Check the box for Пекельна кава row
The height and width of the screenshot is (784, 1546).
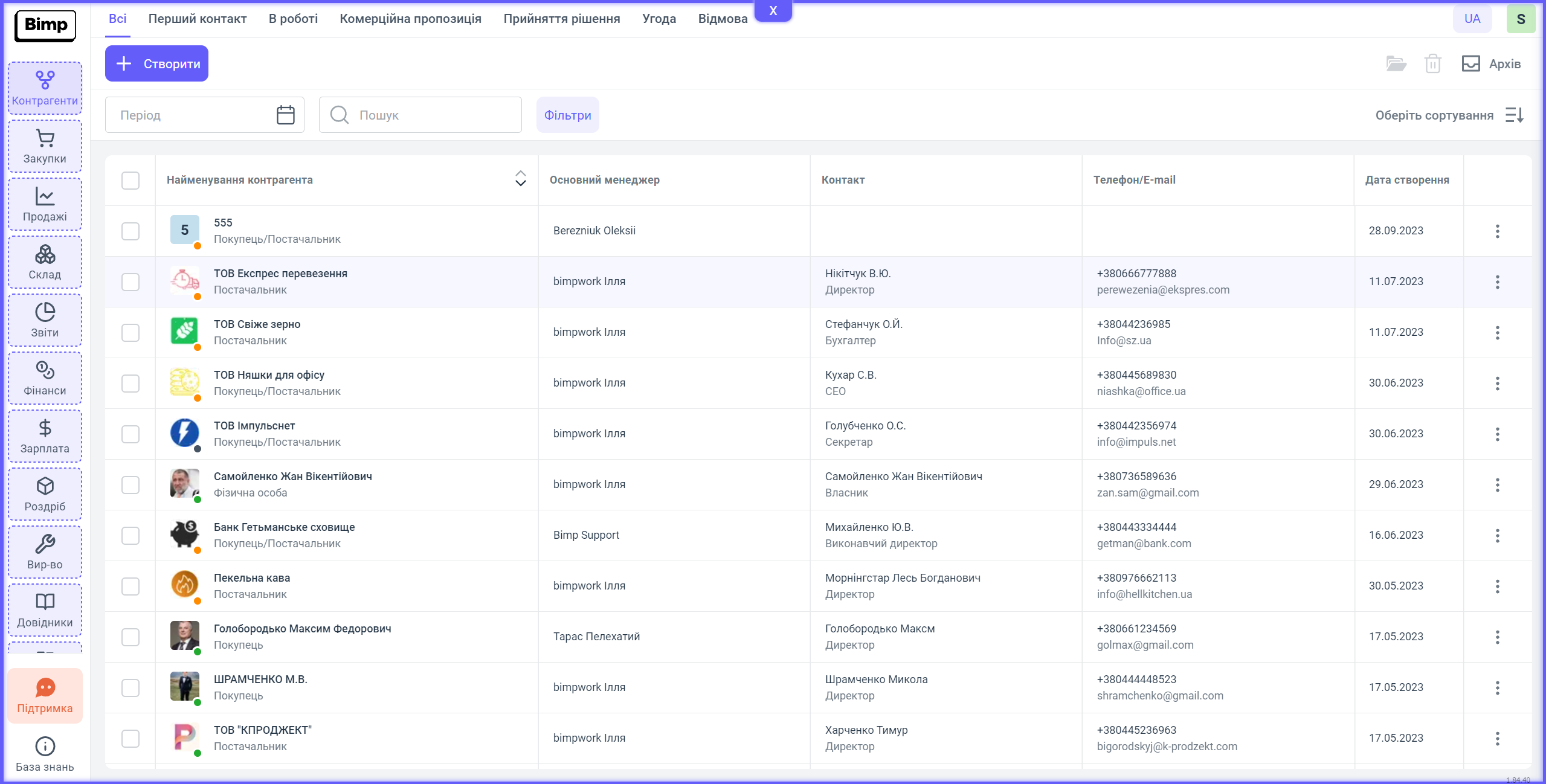point(130,586)
